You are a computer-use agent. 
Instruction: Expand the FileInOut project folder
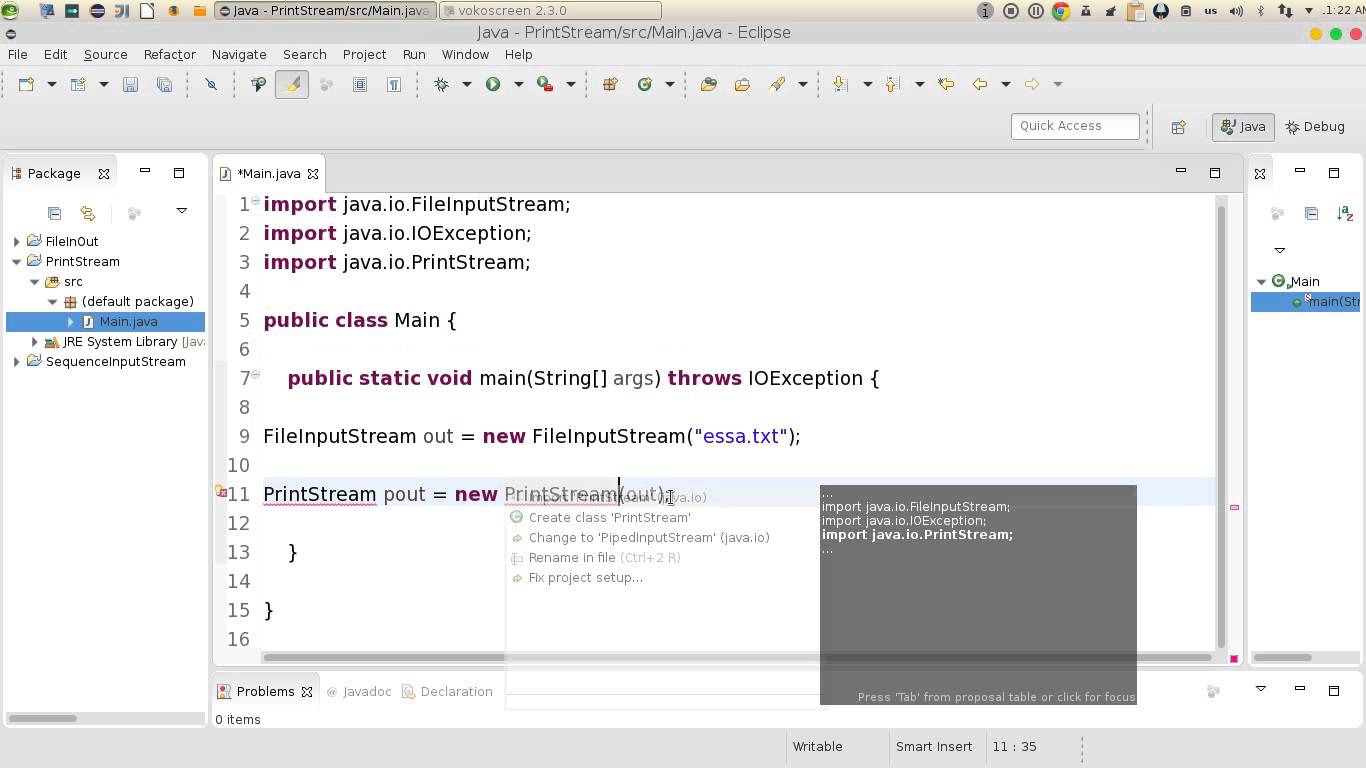(15, 241)
